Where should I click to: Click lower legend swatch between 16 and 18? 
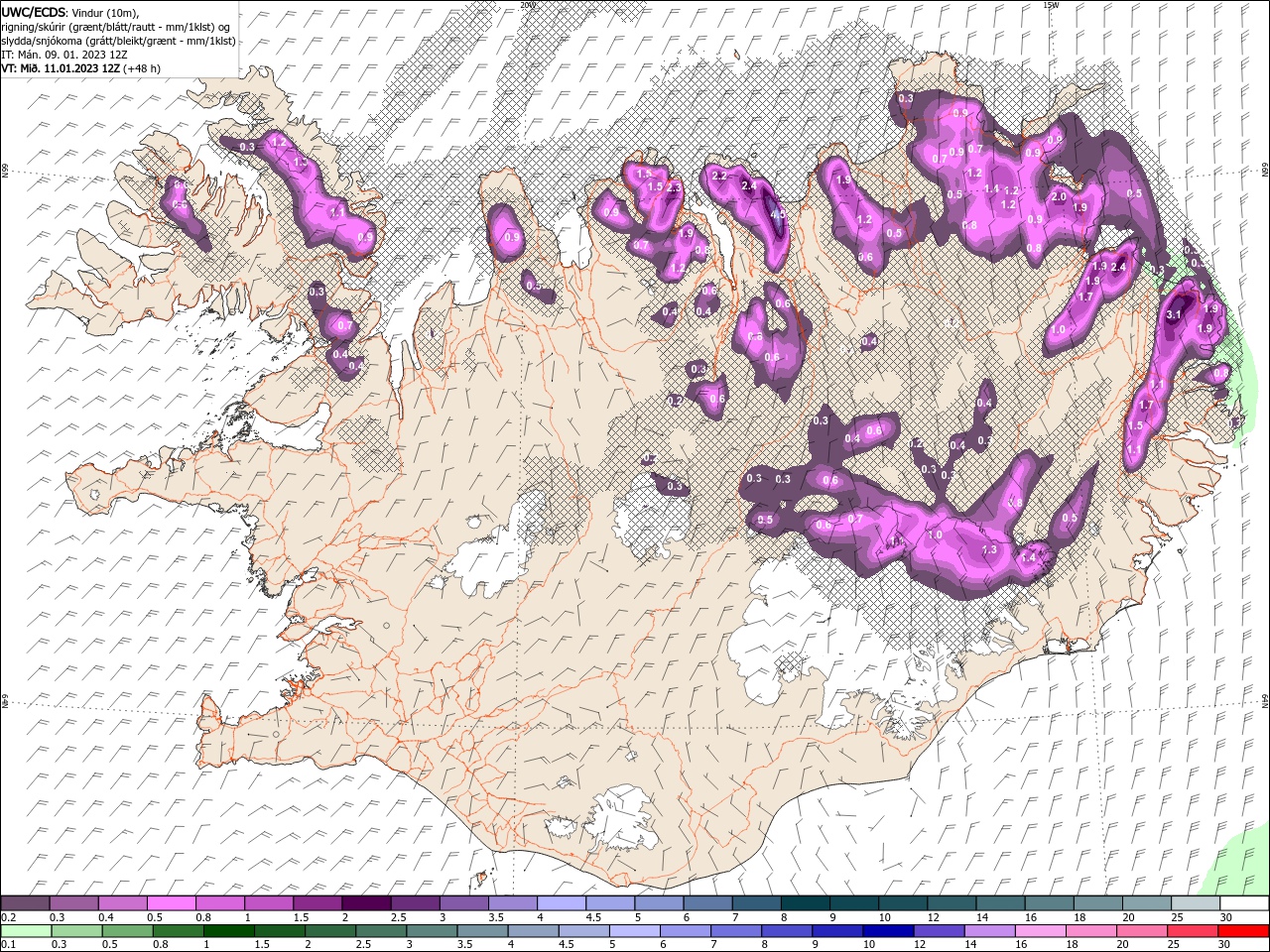[x=1040, y=931]
